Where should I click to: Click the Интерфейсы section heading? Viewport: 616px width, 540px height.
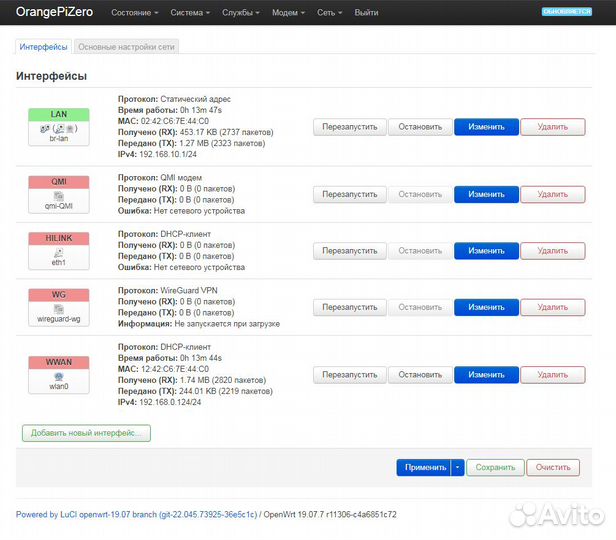coord(51,76)
